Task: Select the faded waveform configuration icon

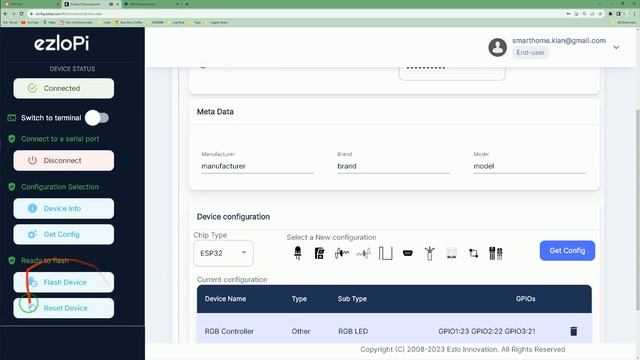Action: [x=363, y=253]
